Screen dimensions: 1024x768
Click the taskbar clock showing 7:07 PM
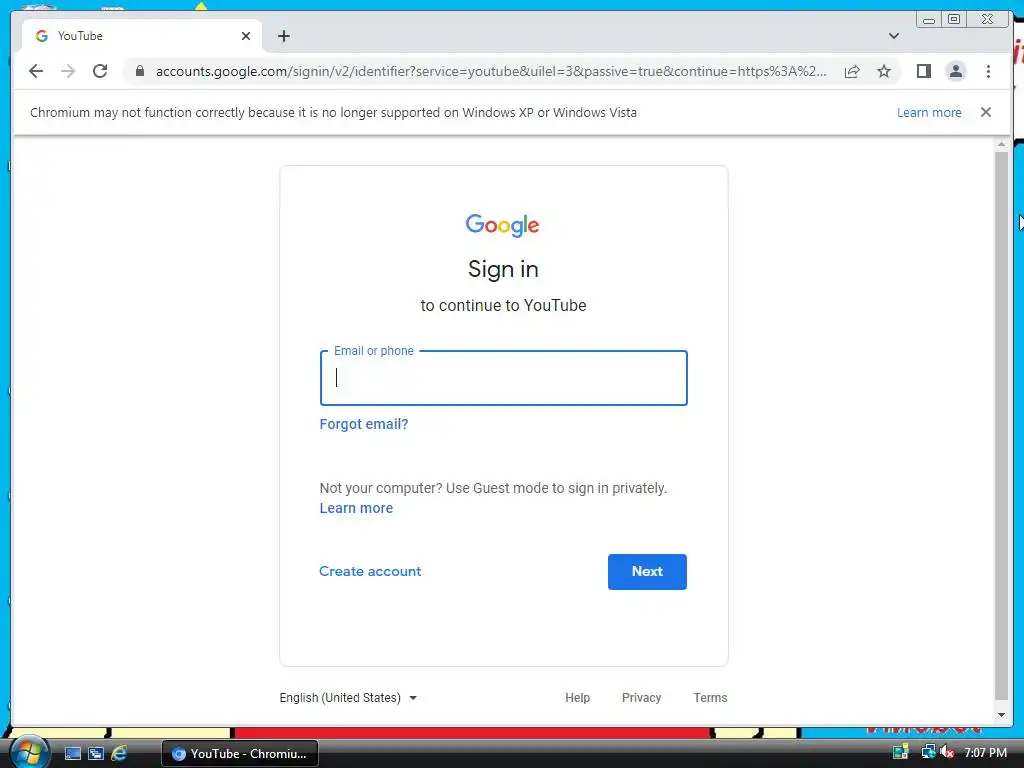[985, 753]
